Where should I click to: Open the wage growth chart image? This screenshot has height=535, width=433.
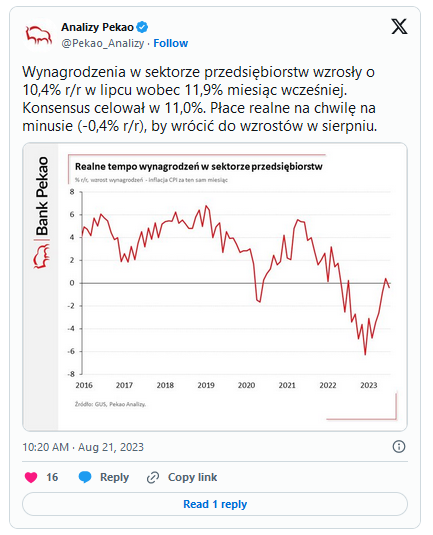(215, 287)
